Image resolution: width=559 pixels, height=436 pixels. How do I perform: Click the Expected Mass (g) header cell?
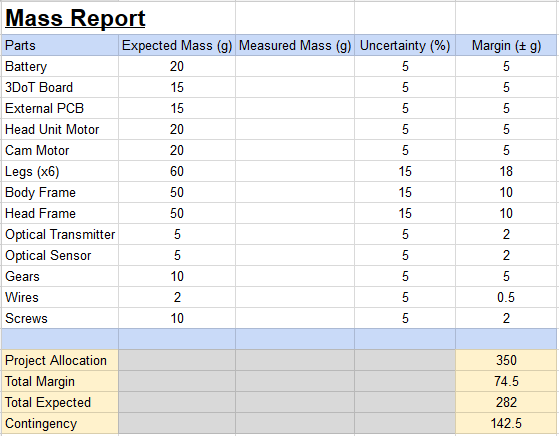177,45
